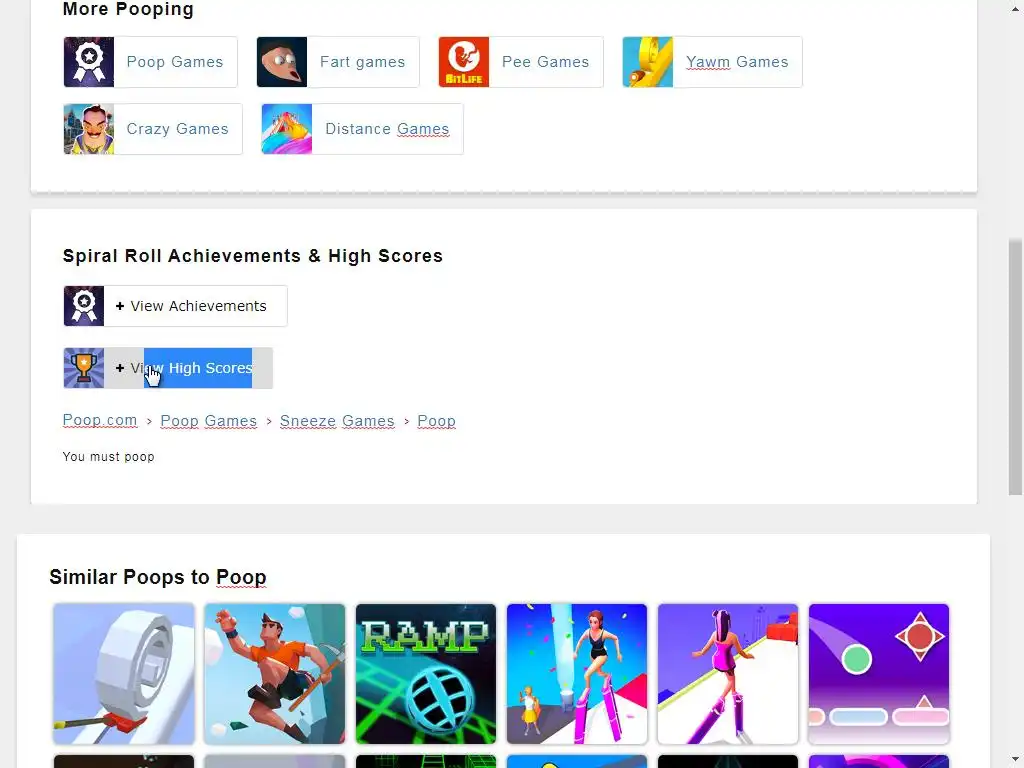Open the colorful Distance Games icon

(287, 129)
